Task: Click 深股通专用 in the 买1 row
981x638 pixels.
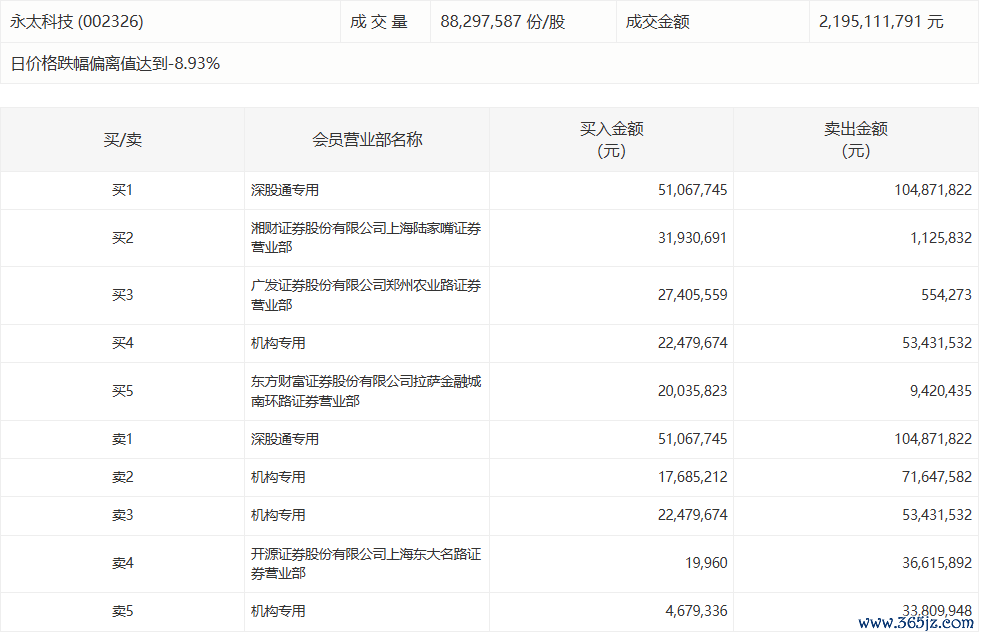Action: 285,190
